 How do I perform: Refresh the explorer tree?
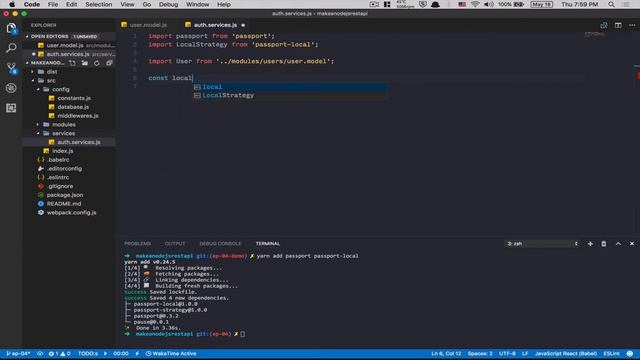pyautogui.click(x=97, y=63)
